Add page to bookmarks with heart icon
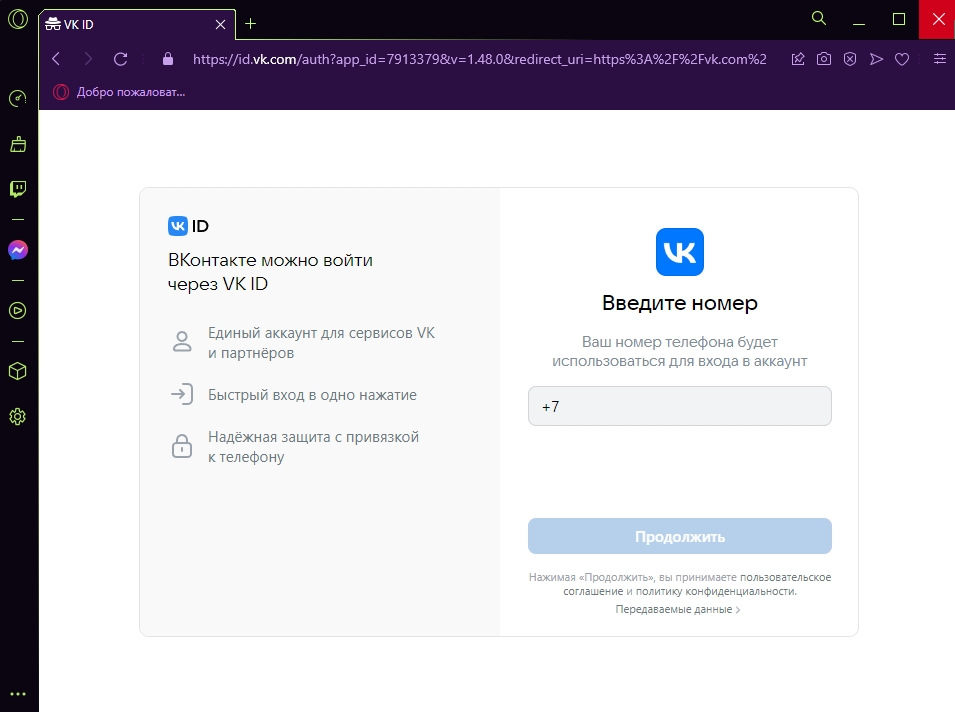The height and width of the screenshot is (712, 955). tap(902, 59)
